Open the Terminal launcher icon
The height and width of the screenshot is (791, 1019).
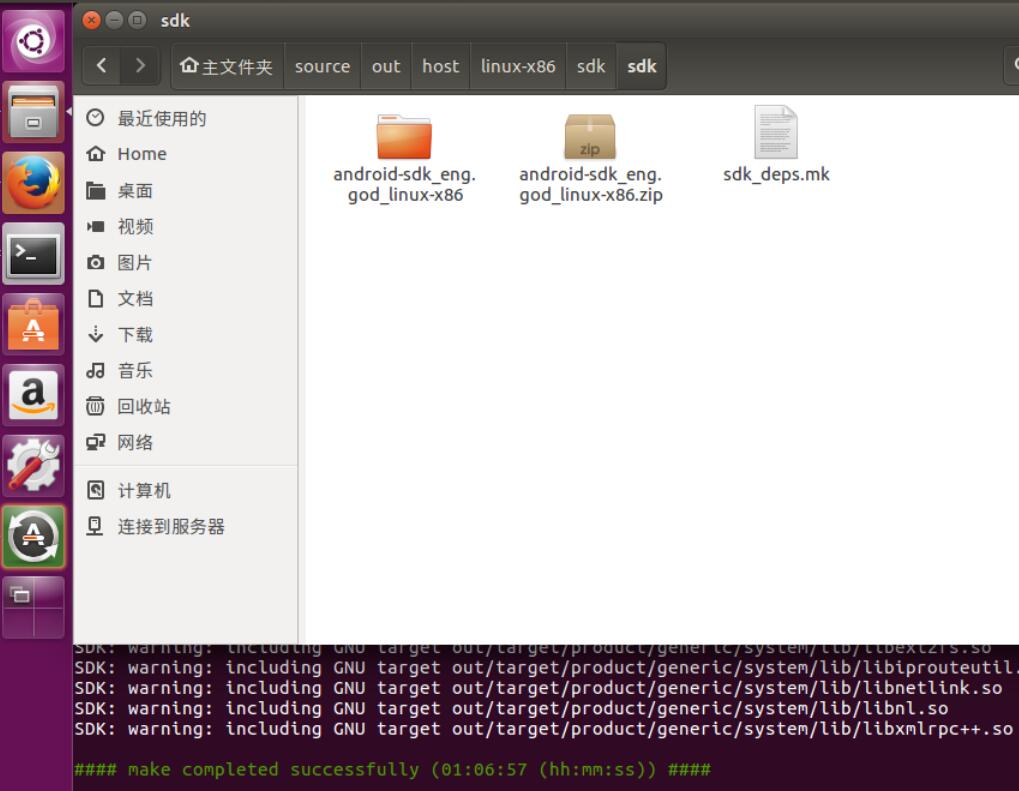pyautogui.click(x=33, y=253)
